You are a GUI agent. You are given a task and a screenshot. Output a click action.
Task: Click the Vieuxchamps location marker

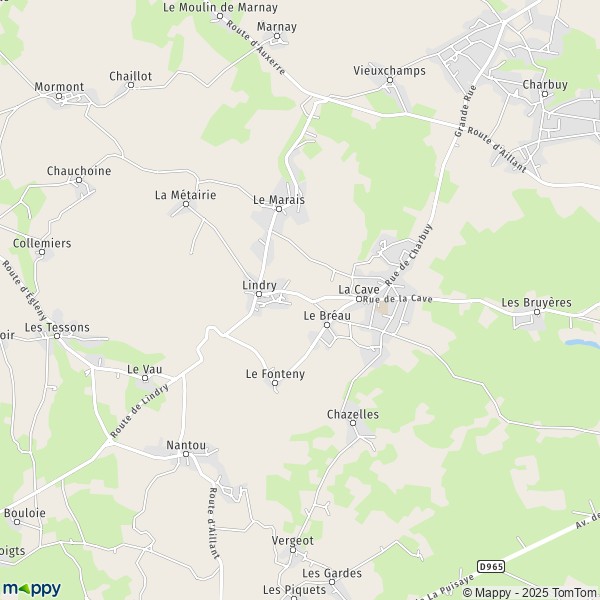tap(390, 80)
